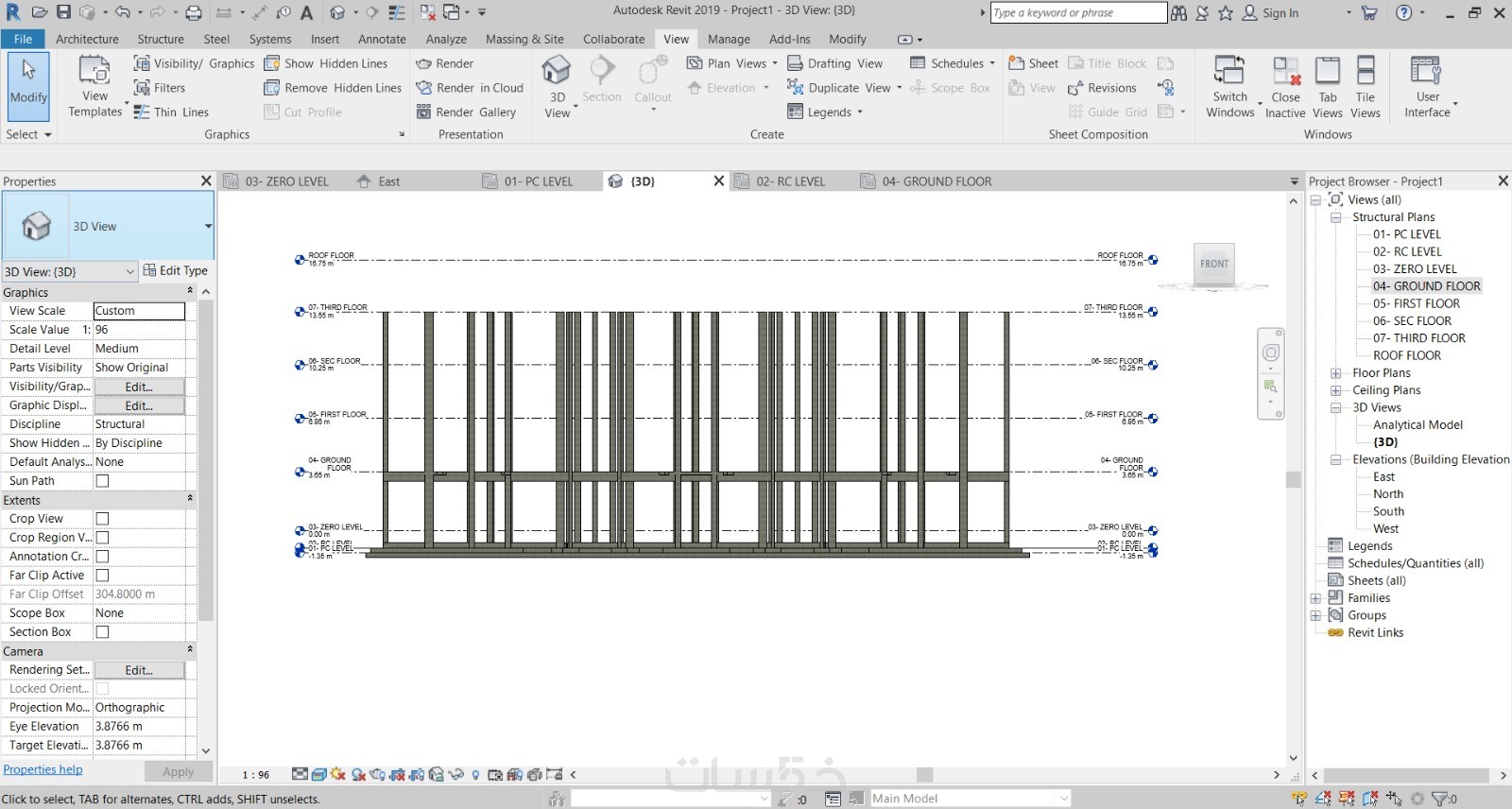The image size is (1512, 809).
Task: Click Edit button for Visibility/Graphics Overrides
Action: pyautogui.click(x=139, y=387)
